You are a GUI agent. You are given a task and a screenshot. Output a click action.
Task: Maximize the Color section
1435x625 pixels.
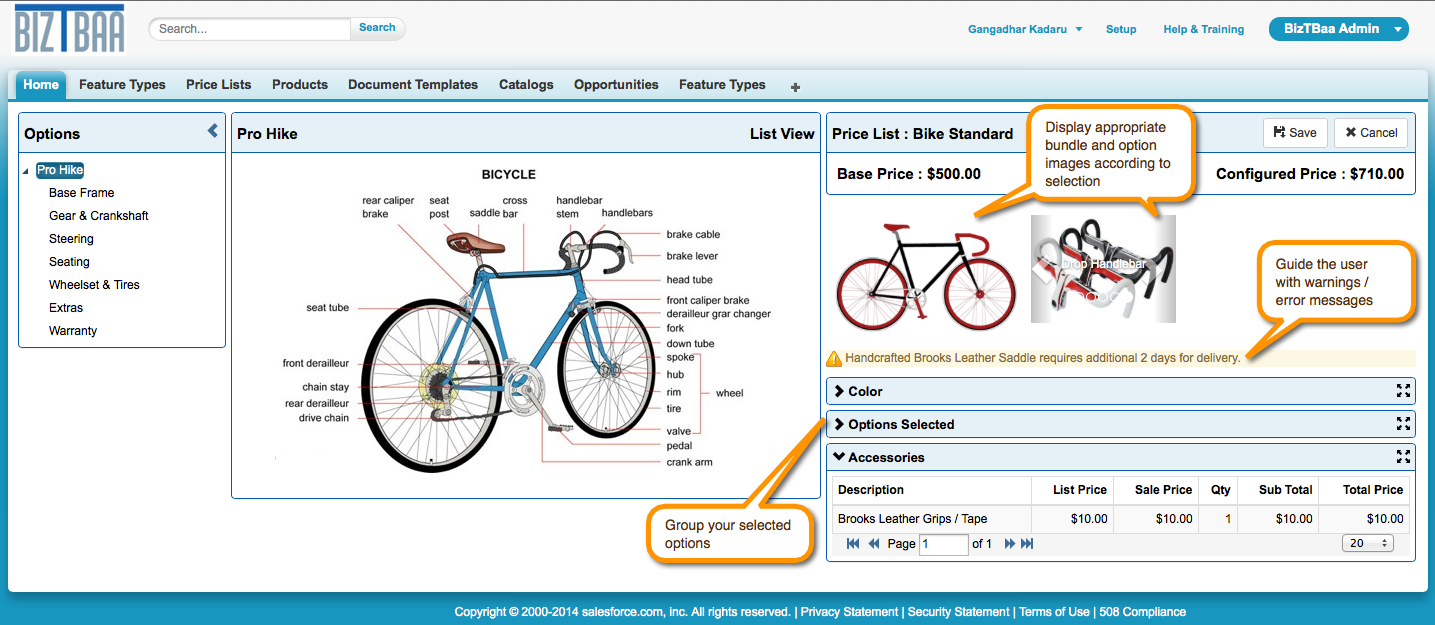tap(1403, 391)
